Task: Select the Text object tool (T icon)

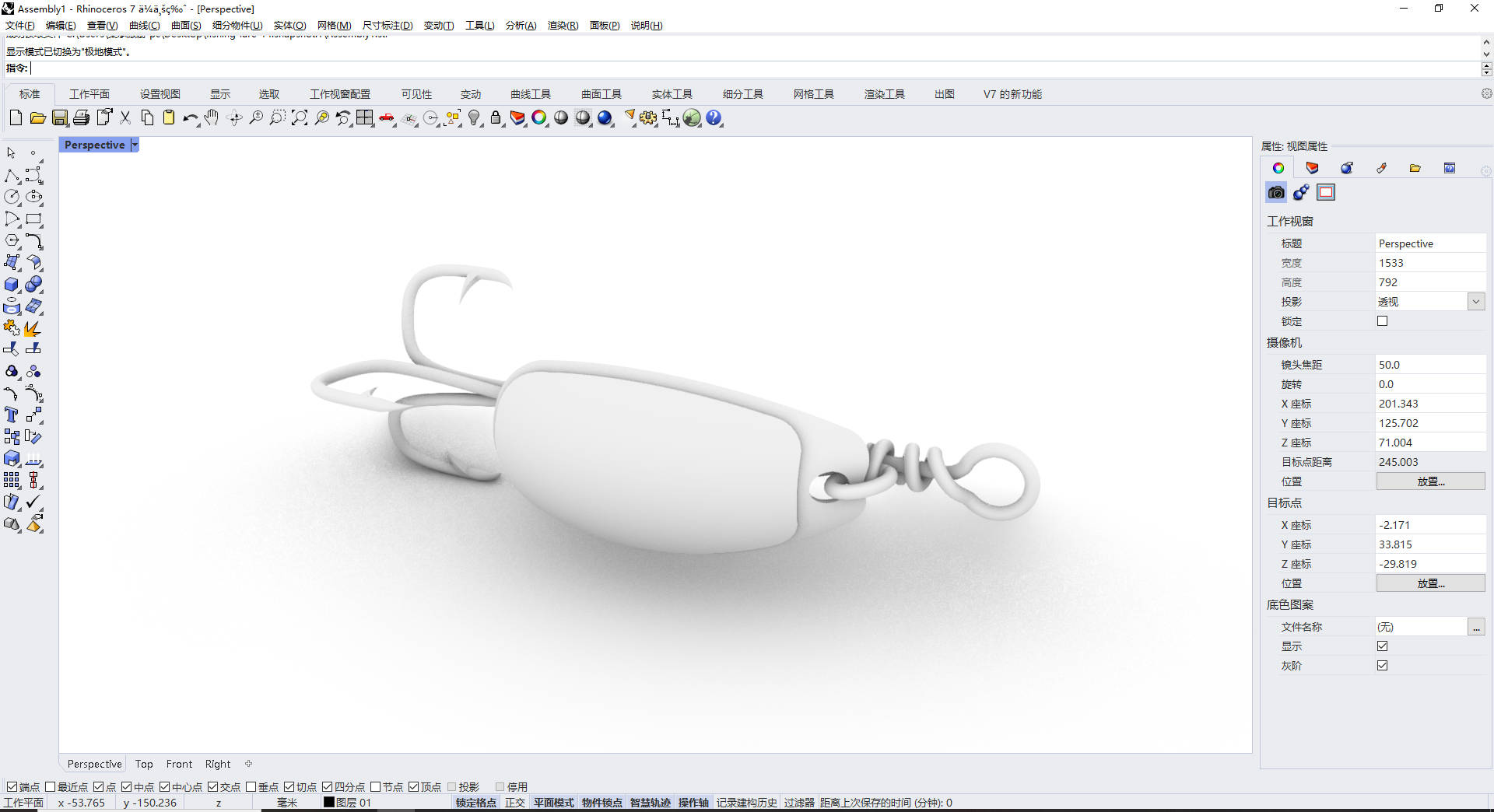Action: pos(12,415)
